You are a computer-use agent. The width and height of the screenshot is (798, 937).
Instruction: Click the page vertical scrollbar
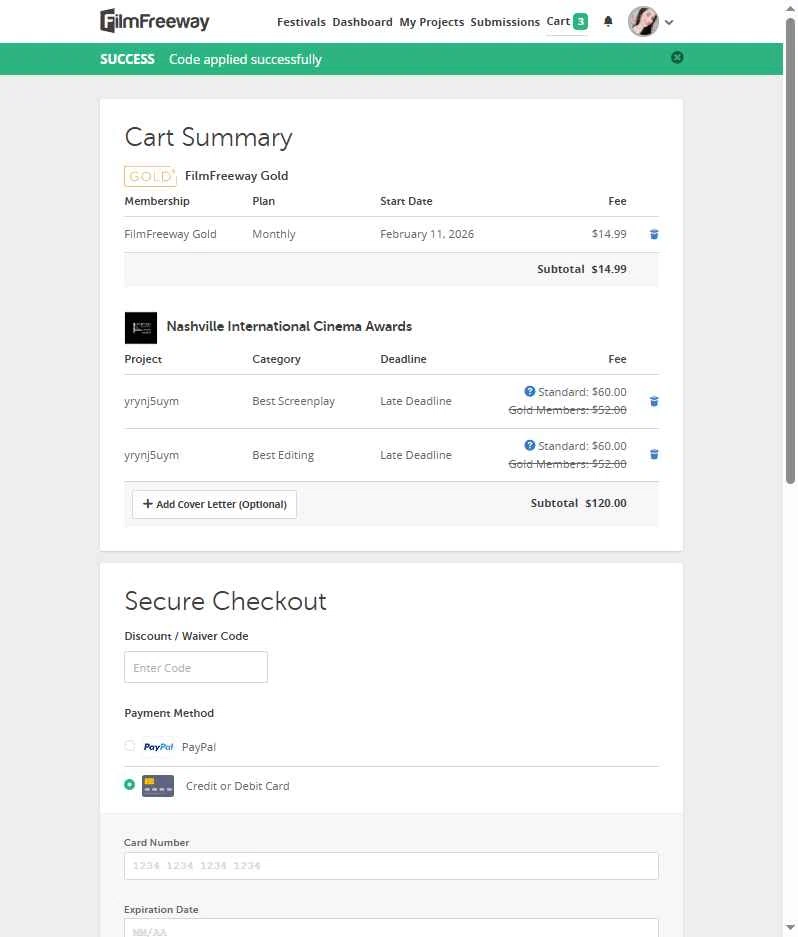790,251
